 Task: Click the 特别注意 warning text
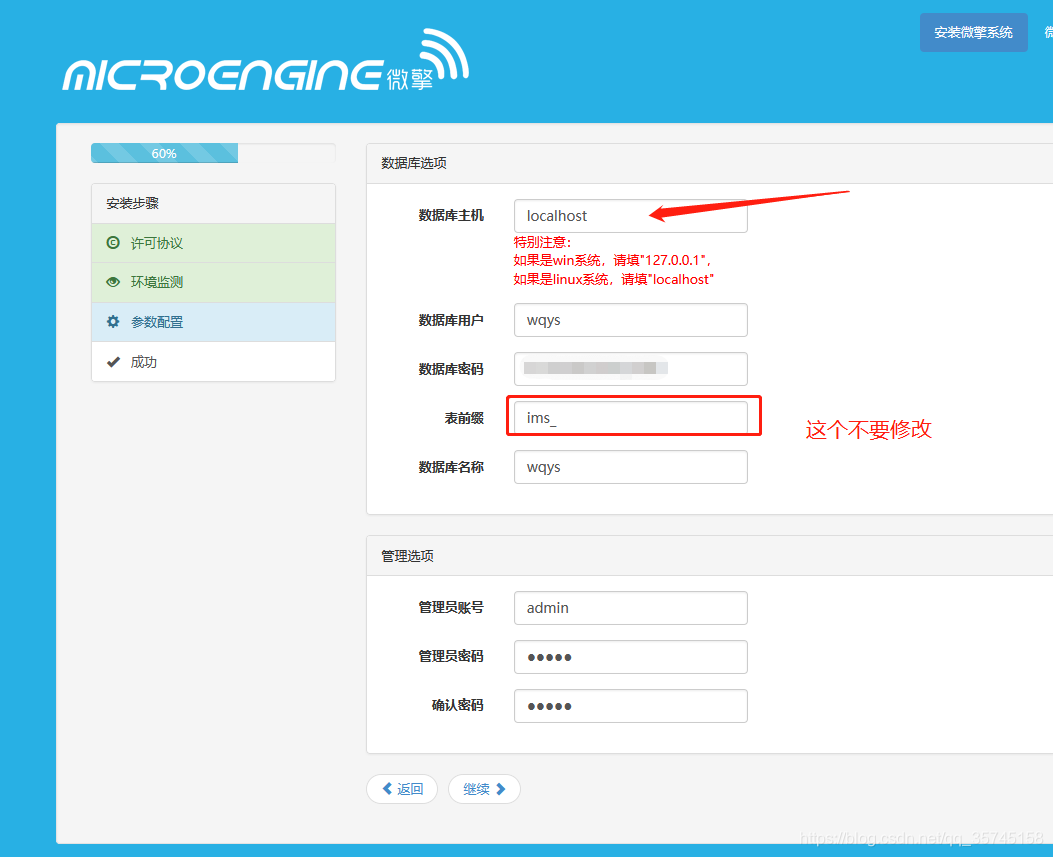pos(543,242)
